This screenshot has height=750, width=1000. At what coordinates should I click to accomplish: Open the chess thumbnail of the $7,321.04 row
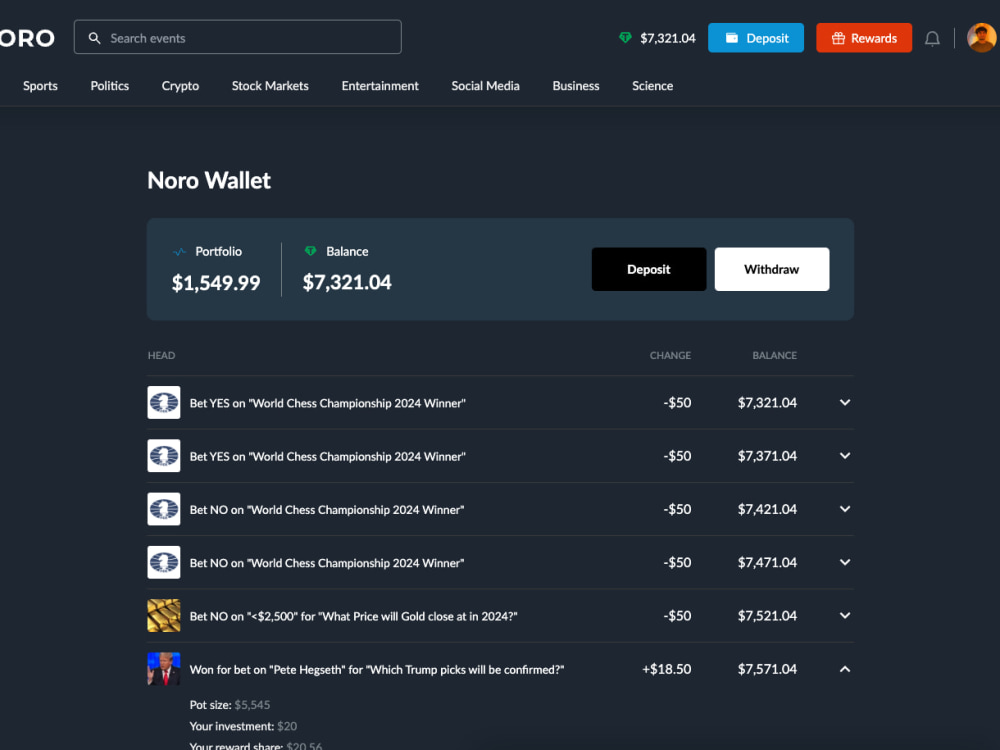point(164,402)
